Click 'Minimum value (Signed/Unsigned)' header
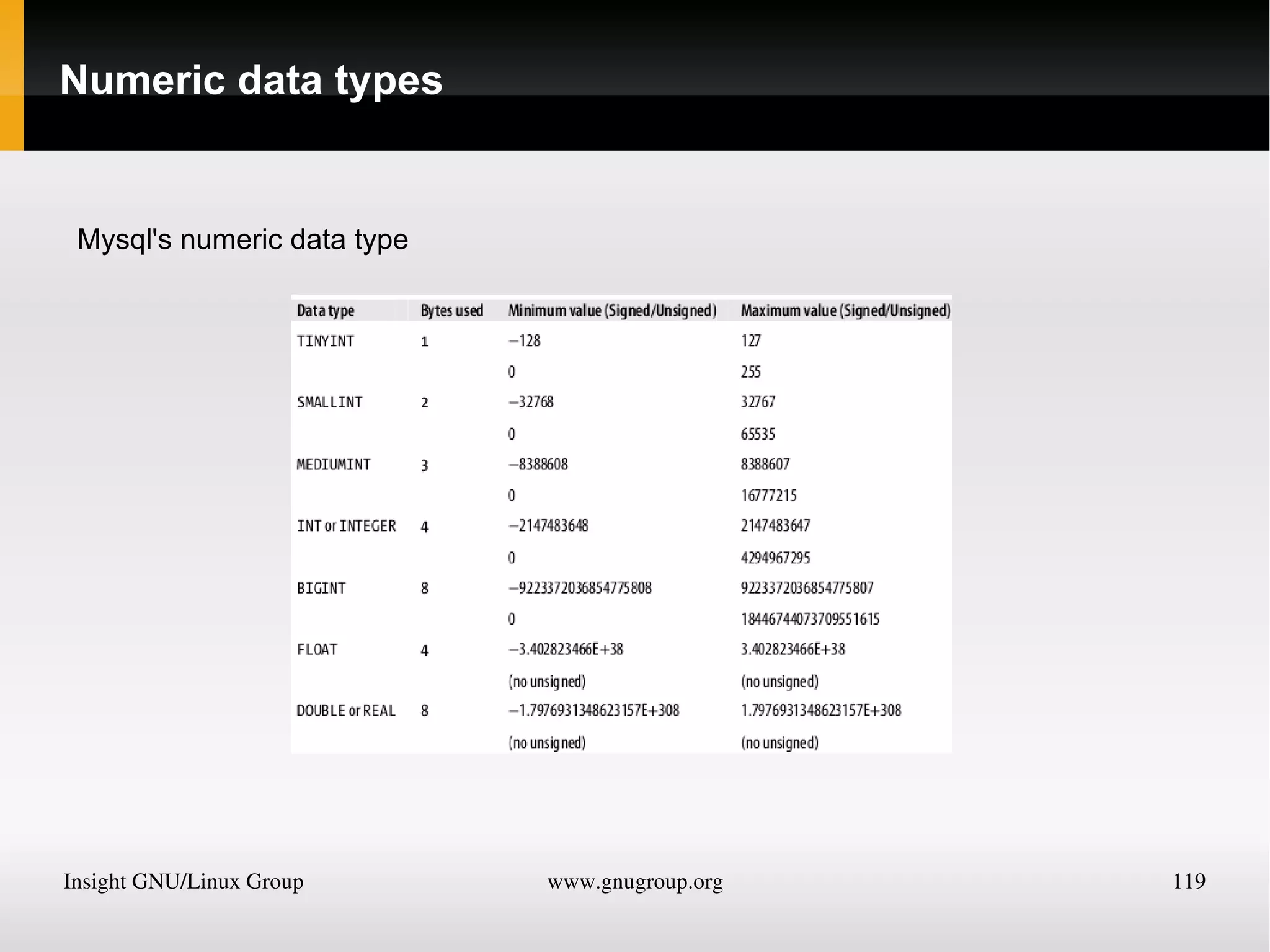 click(612, 311)
